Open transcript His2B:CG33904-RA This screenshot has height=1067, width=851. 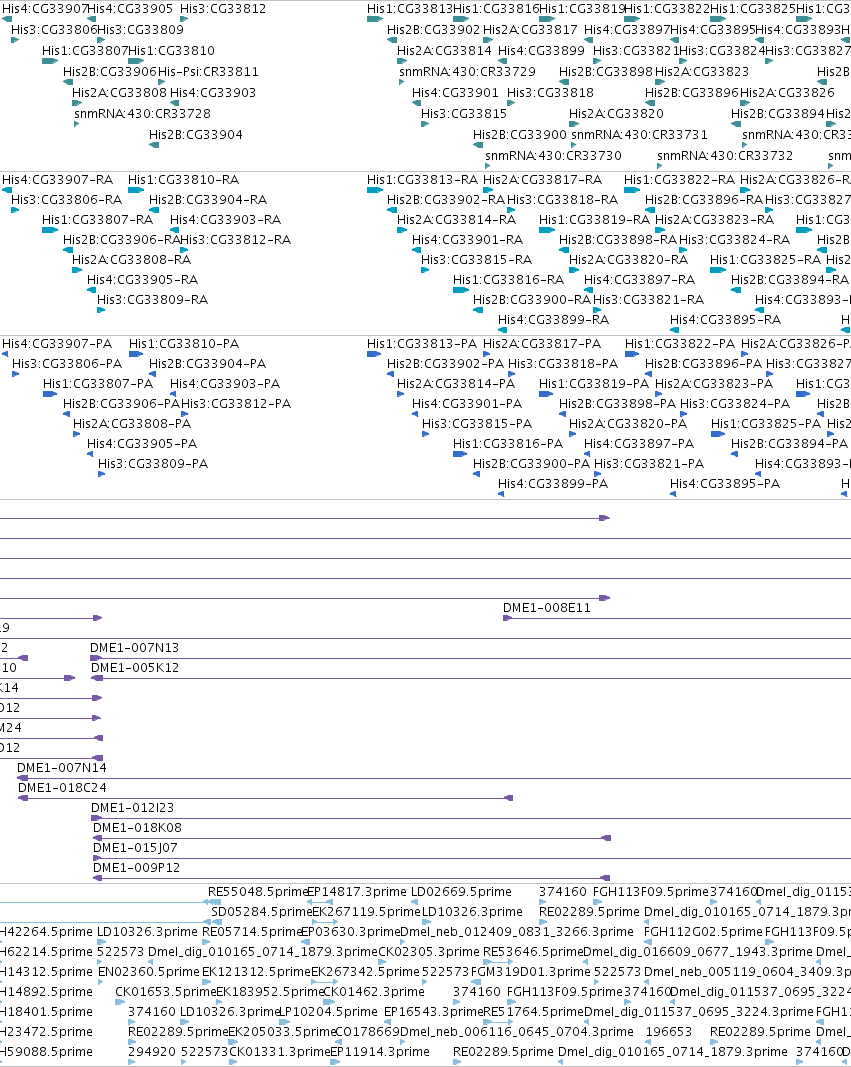208,200
